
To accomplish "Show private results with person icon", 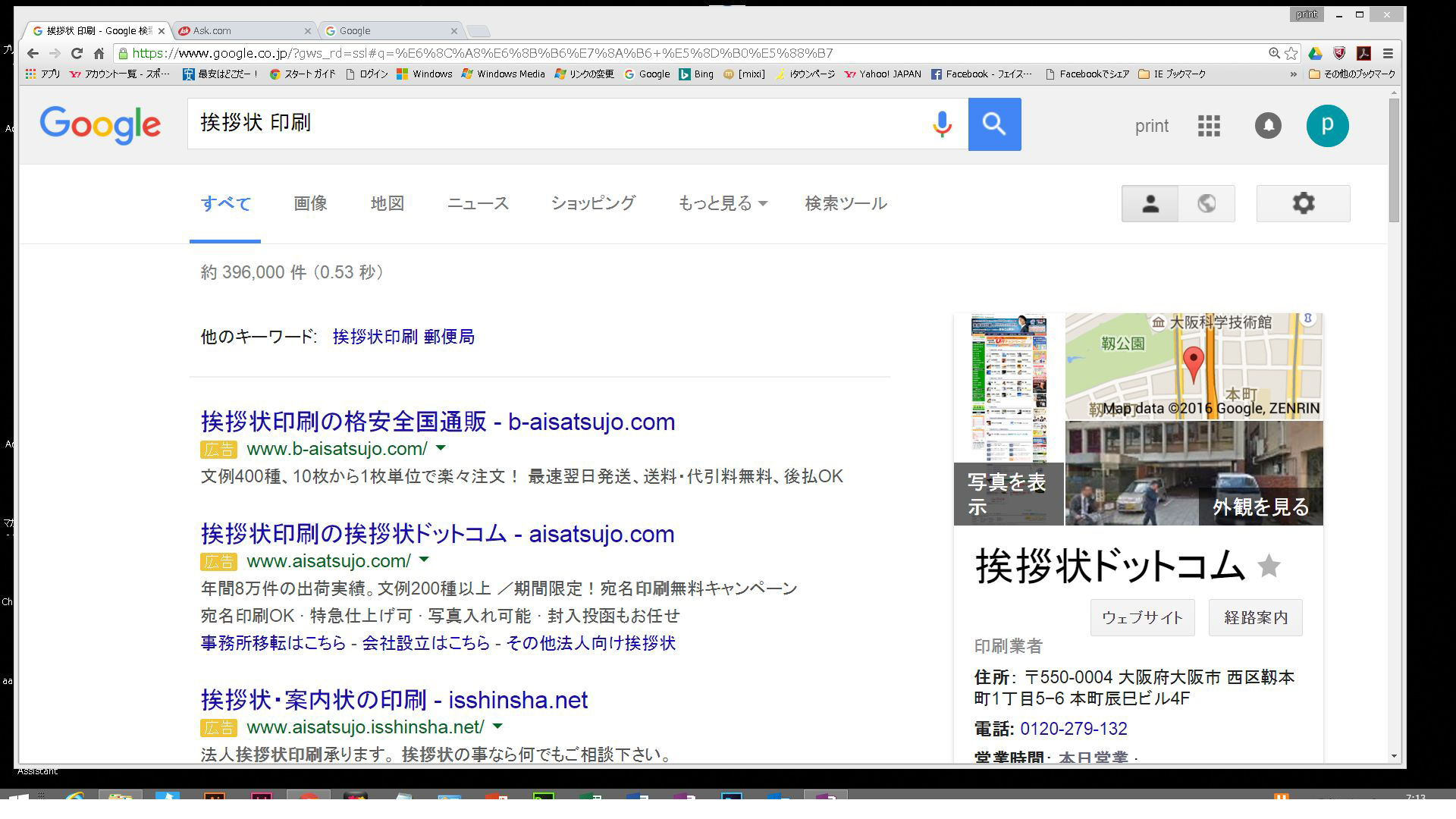I will [x=1150, y=203].
